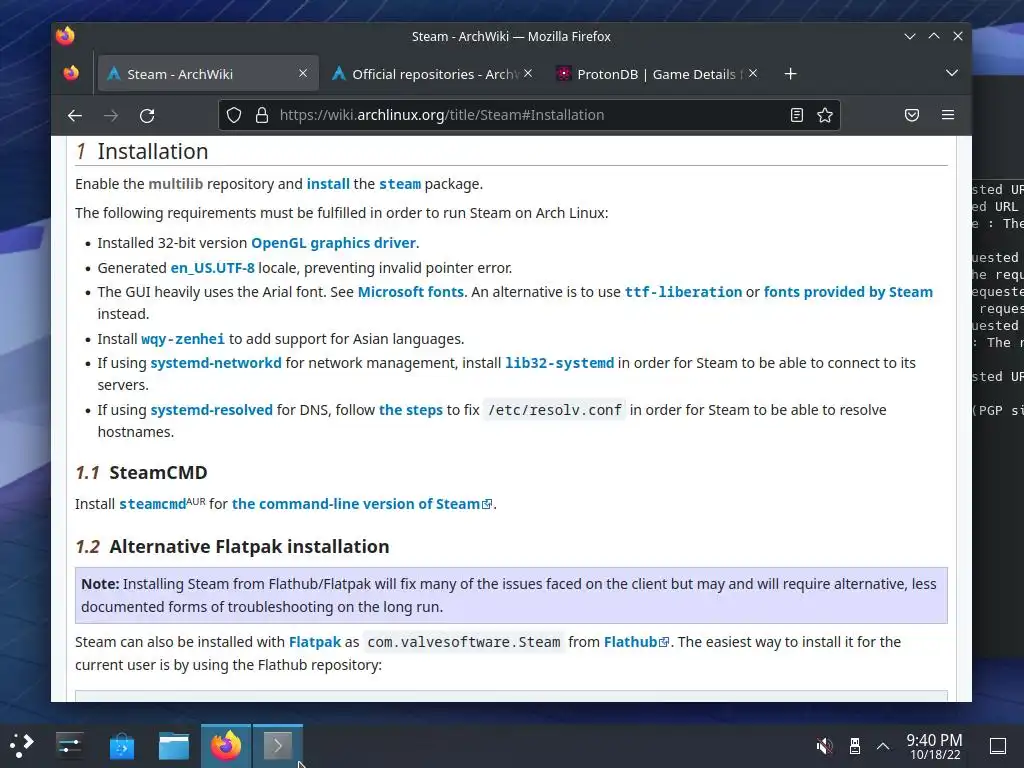Click the /etc/resolv.conf code text
1024x768 pixels.
(554, 410)
